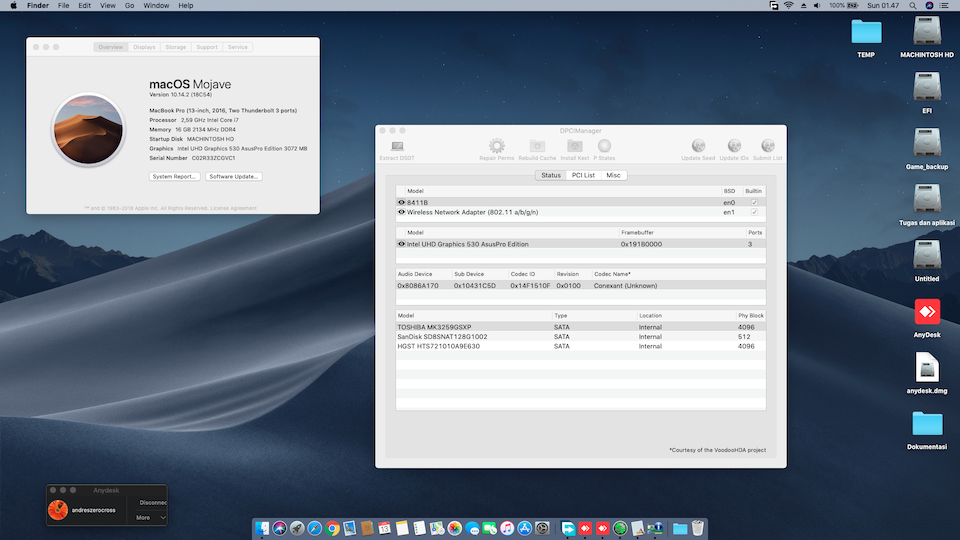This screenshot has width=960, height=540.
Task: Click the System Report... button
Action: click(175, 176)
